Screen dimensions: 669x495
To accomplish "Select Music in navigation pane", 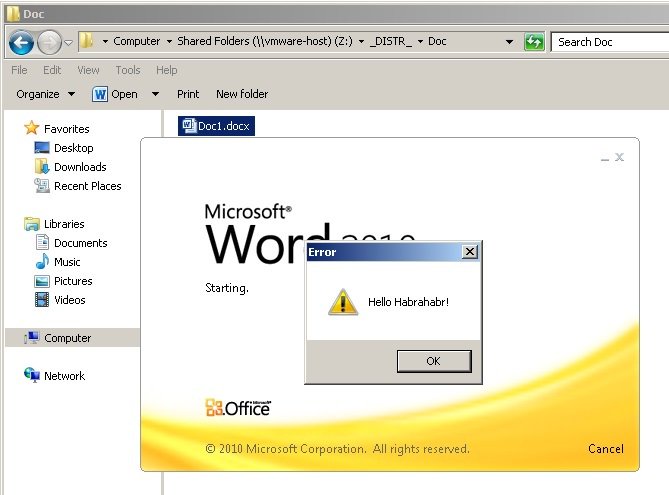I will [67, 262].
